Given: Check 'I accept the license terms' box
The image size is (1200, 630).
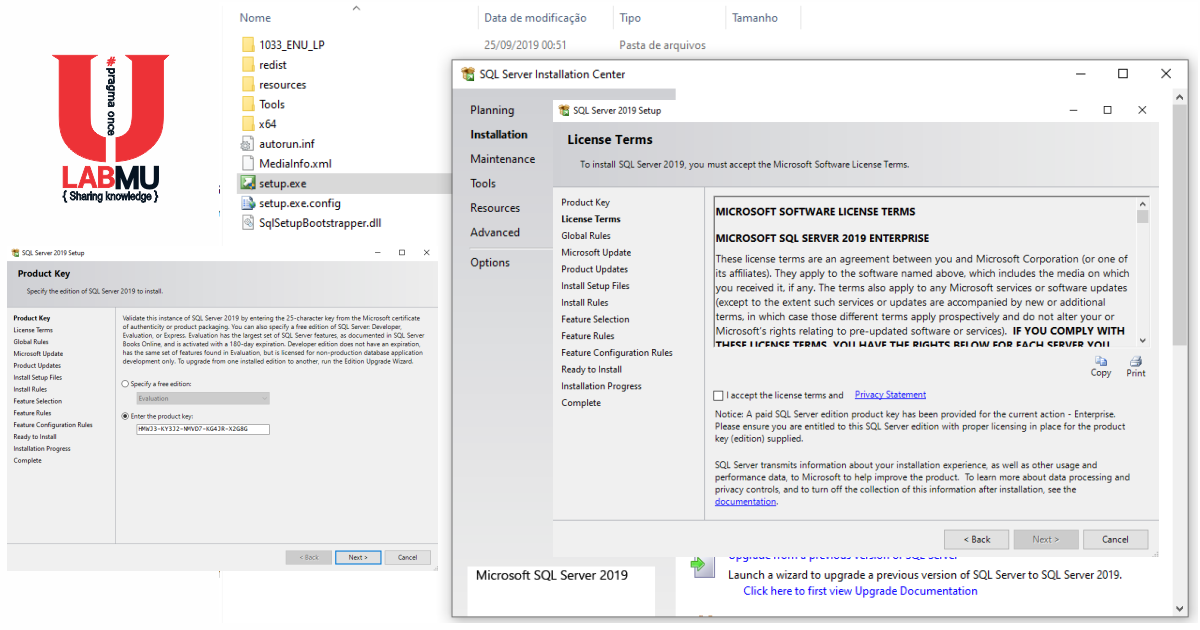Looking at the screenshot, I should click(719, 395).
